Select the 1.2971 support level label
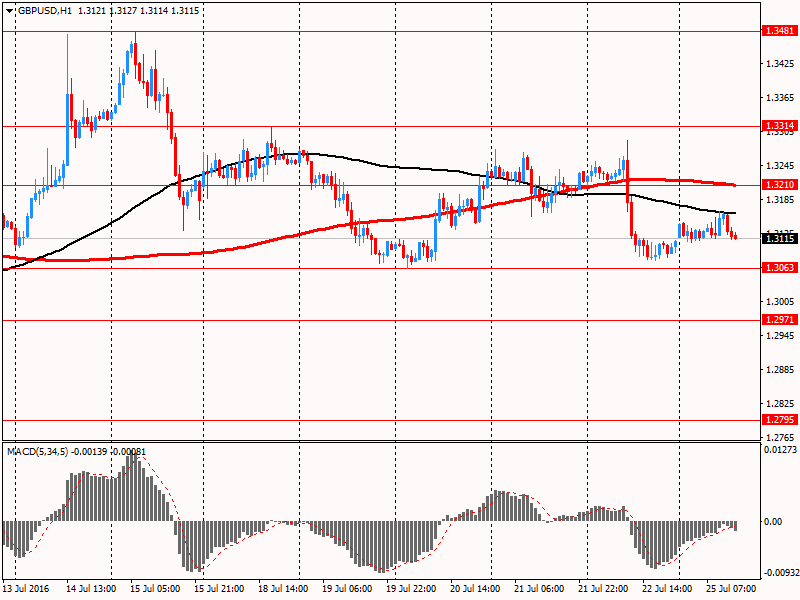800x600 pixels. [780, 320]
